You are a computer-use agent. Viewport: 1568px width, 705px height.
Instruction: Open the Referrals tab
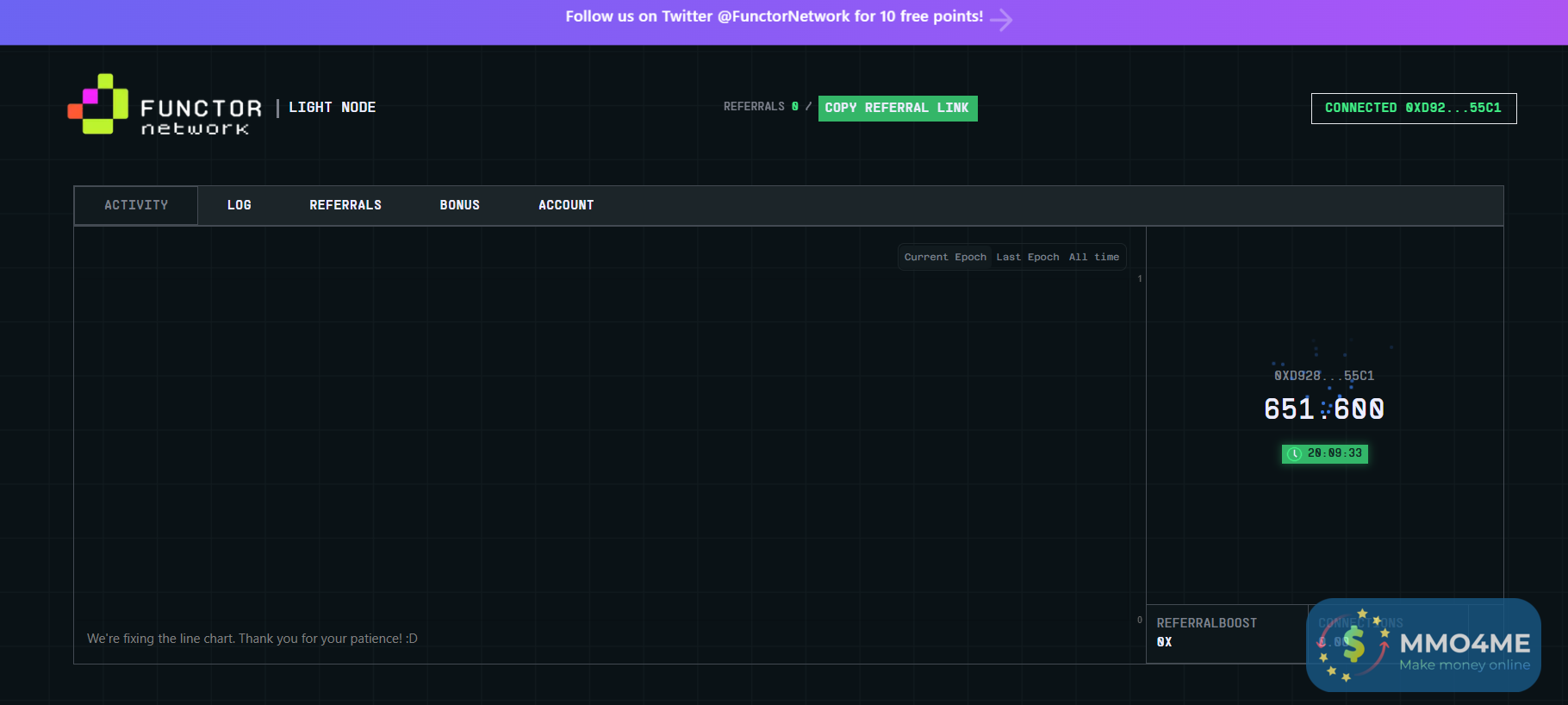345,205
